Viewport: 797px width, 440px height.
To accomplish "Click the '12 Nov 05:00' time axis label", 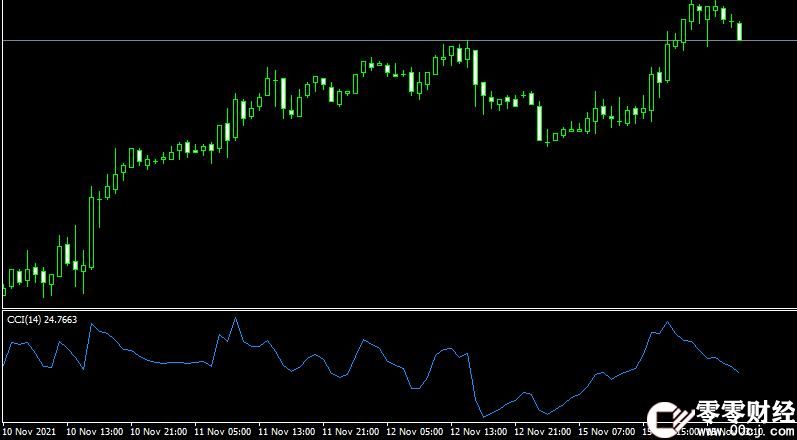I will click(415, 431).
